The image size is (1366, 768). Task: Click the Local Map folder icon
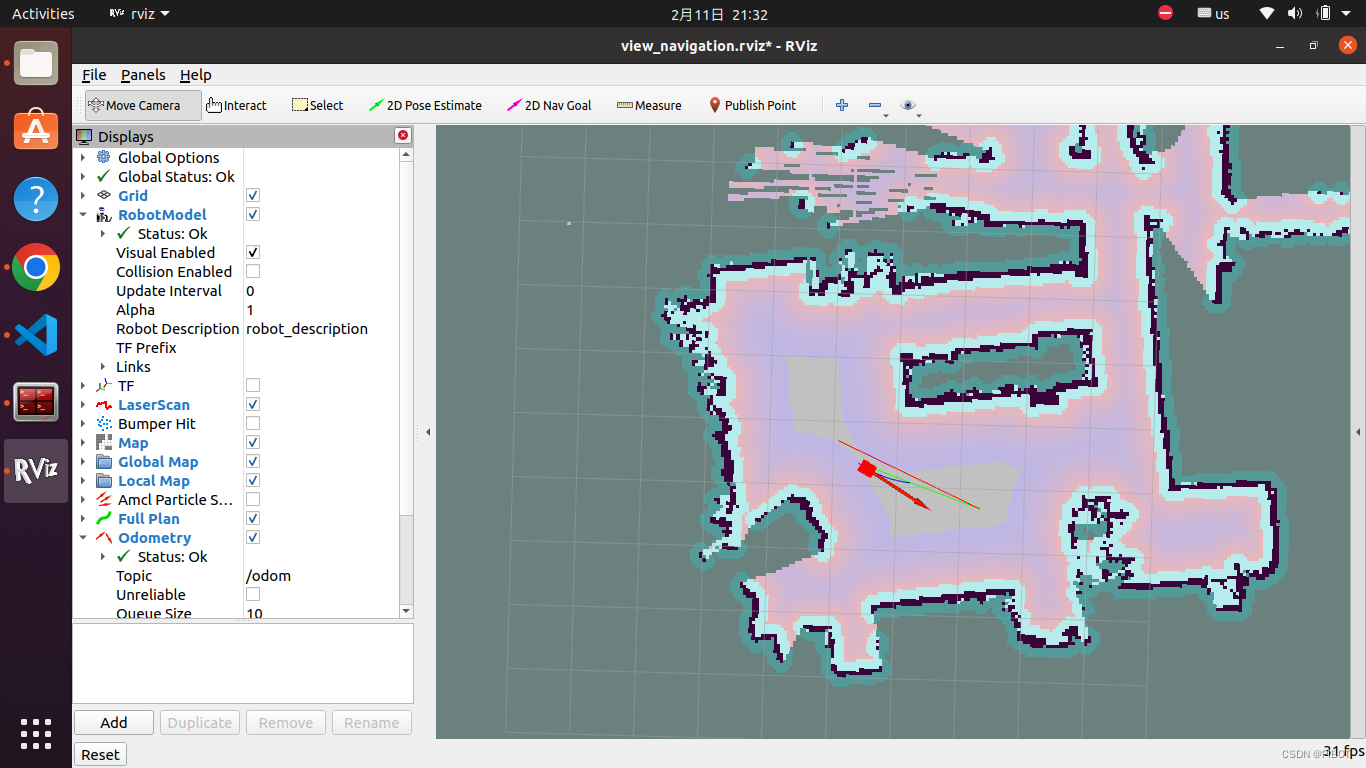[x=103, y=480]
